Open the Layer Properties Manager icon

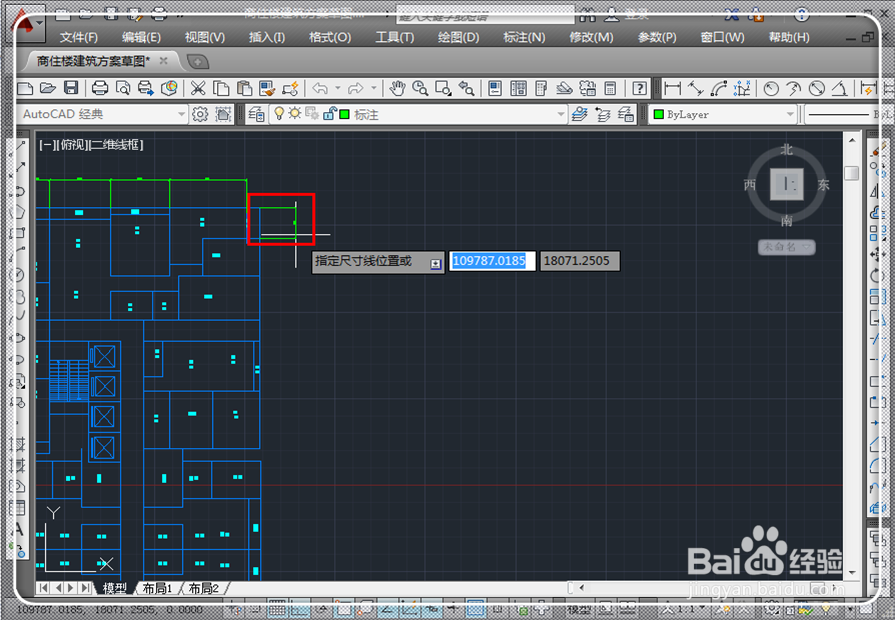[256, 114]
